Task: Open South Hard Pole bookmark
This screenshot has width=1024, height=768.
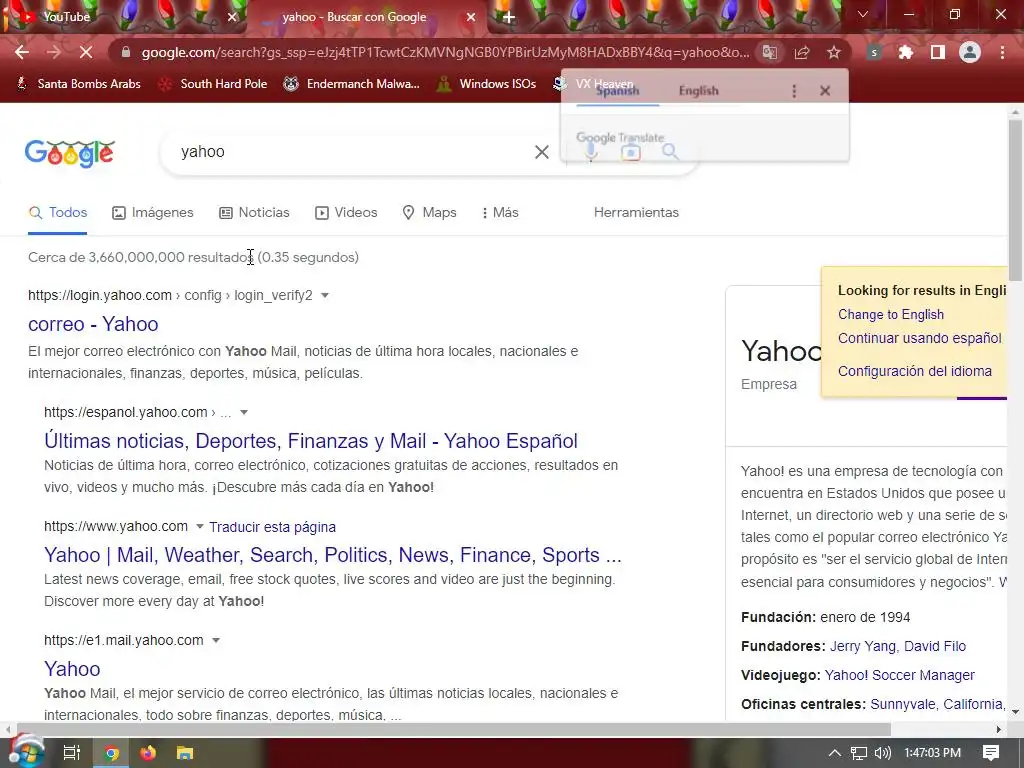Action: pyautogui.click(x=213, y=84)
